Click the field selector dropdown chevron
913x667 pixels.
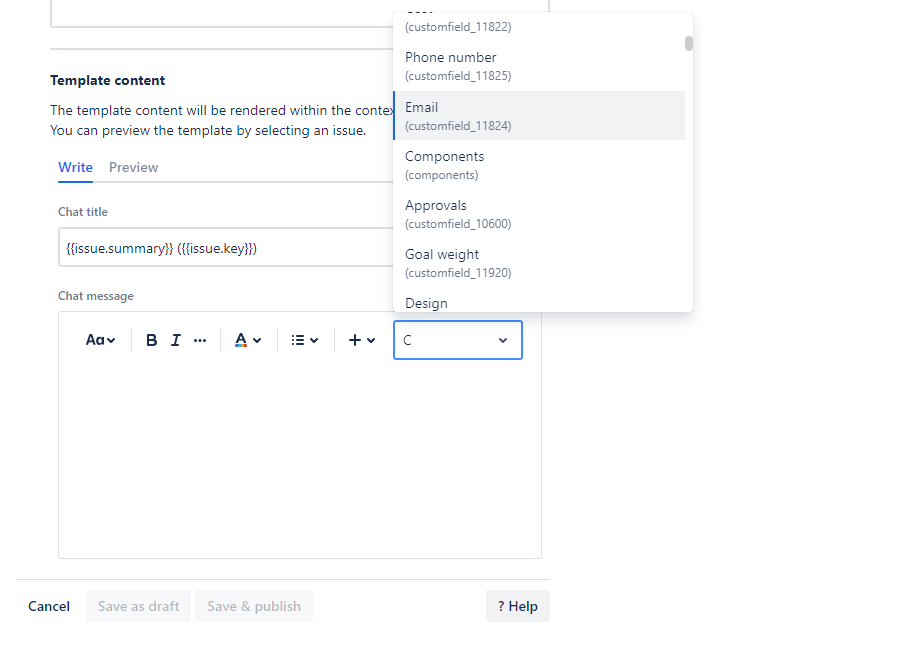coord(503,340)
